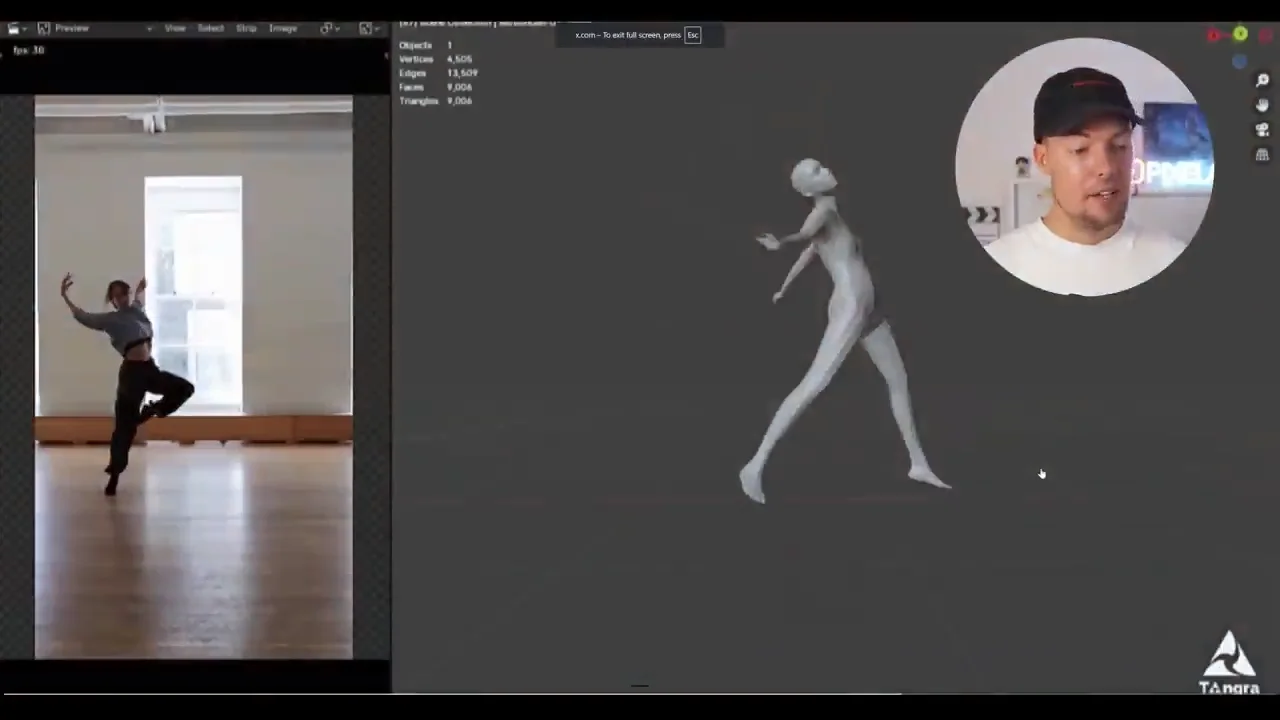Click the pan hand icon in viewport

(x=1262, y=105)
